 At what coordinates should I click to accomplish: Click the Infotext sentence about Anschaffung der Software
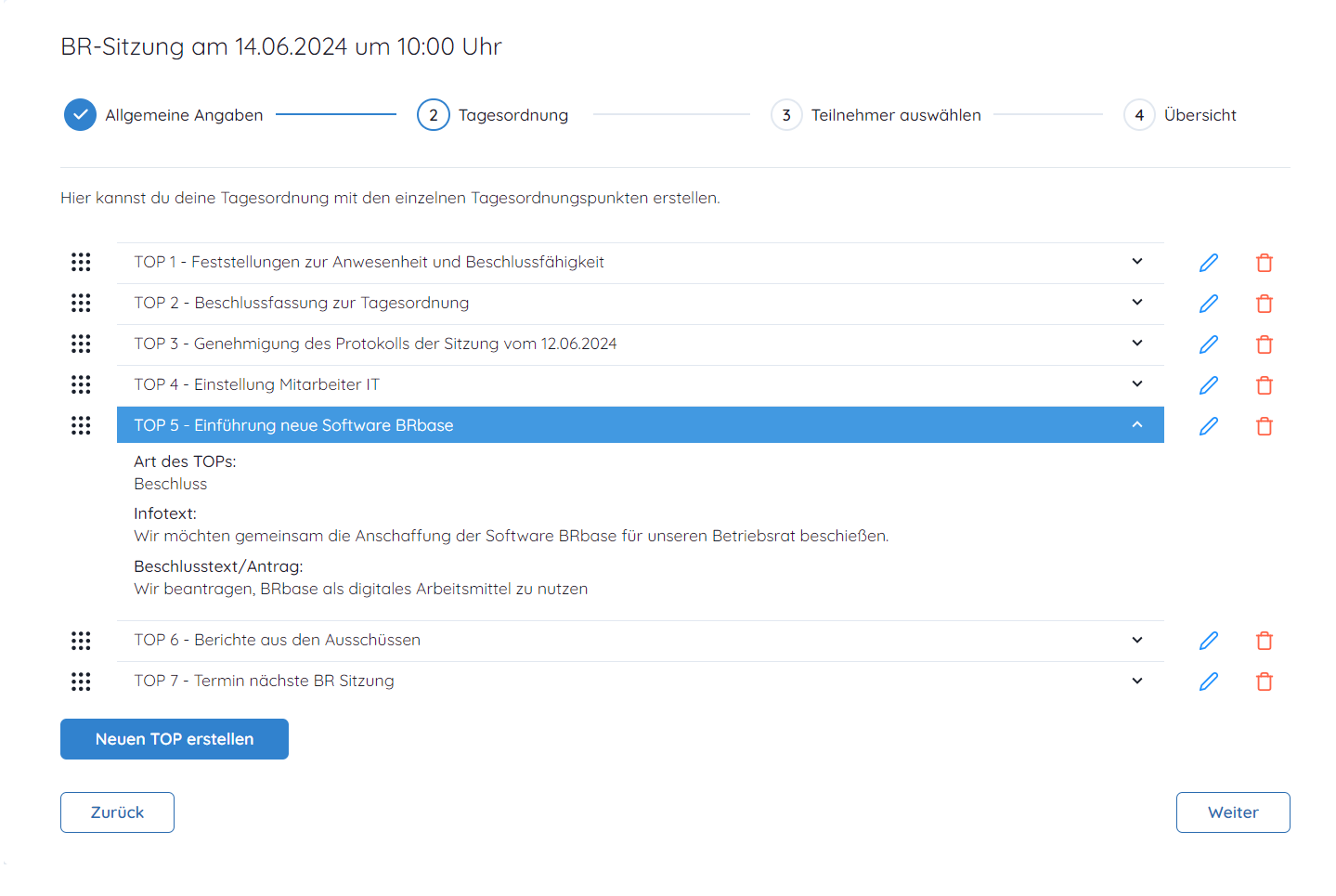click(512, 536)
